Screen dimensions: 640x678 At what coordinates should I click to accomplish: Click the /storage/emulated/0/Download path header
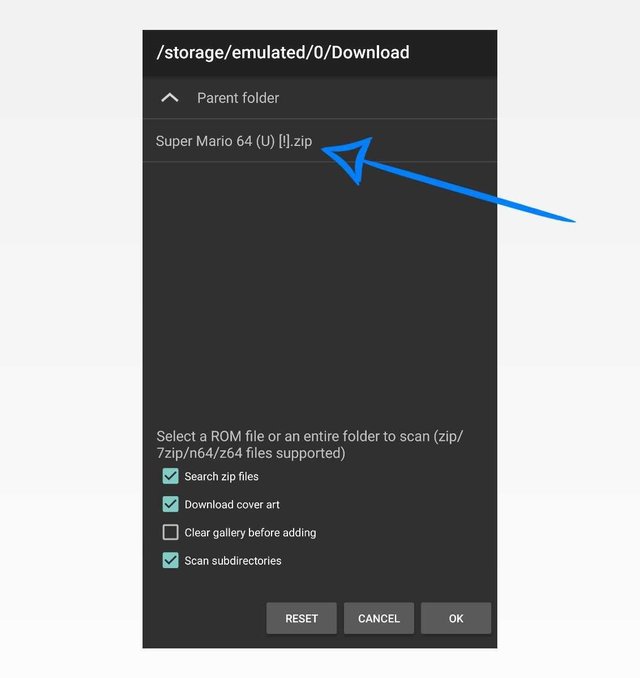(x=283, y=53)
